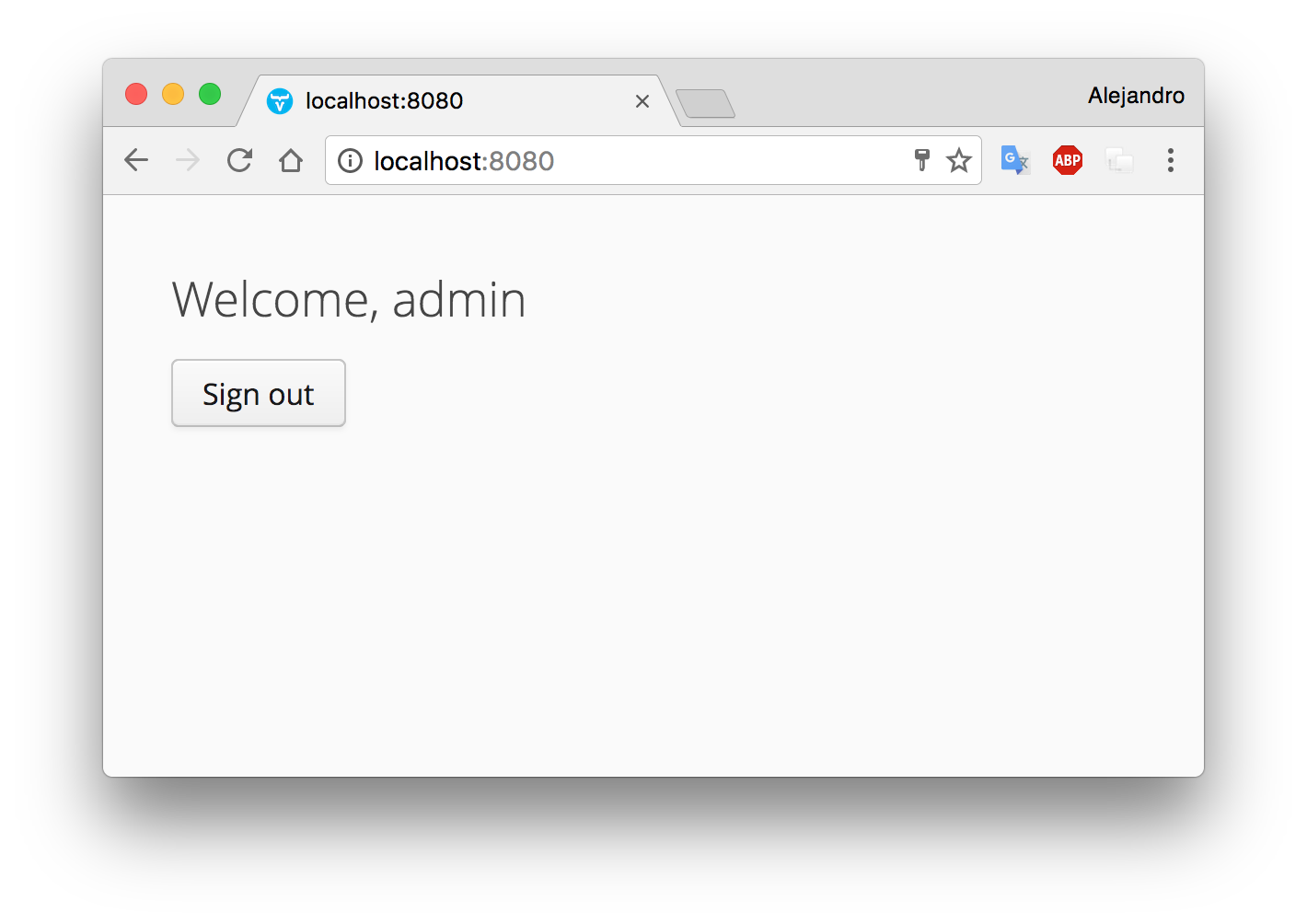Minimize the window with yellow button
Image resolution: width=1307 pixels, height=924 pixels.
(173, 94)
